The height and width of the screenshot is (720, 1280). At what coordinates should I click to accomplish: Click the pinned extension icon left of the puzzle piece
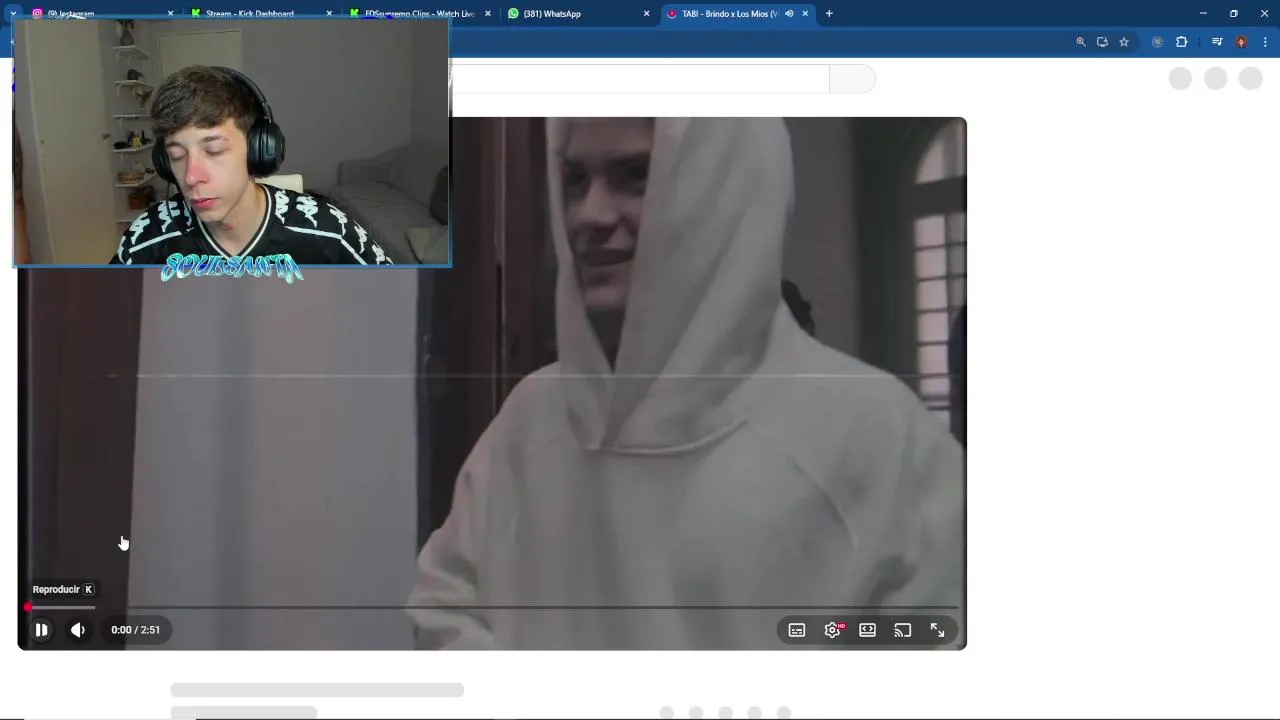point(1157,42)
